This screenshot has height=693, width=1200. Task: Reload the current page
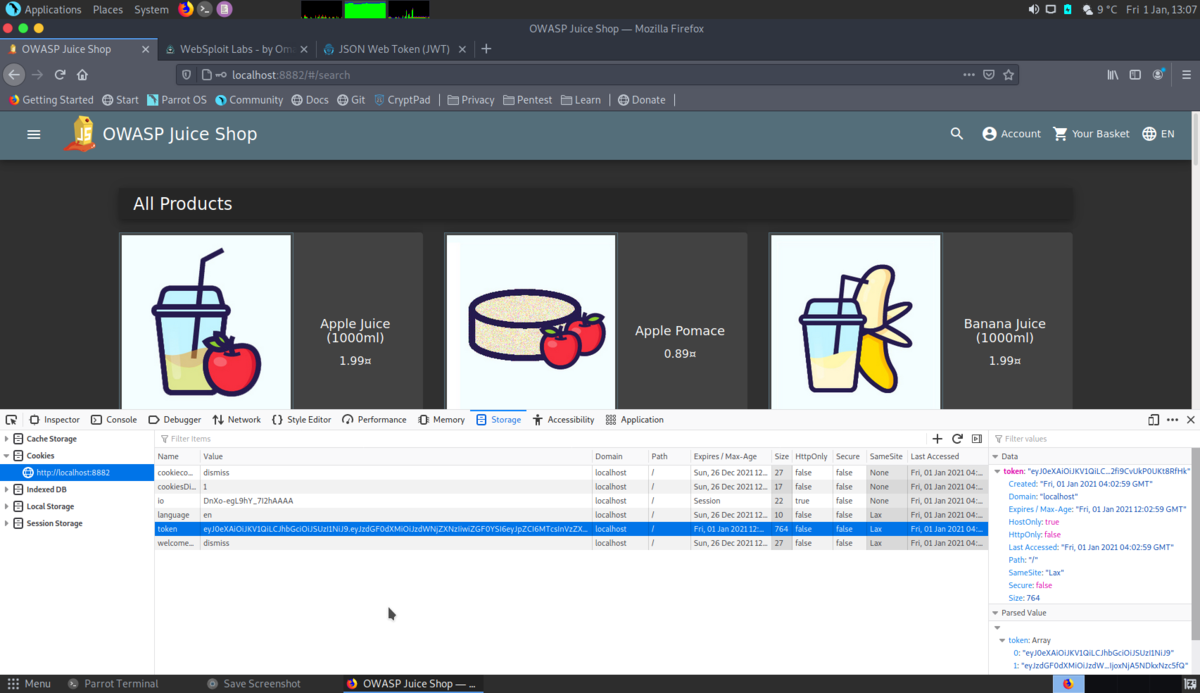60,75
